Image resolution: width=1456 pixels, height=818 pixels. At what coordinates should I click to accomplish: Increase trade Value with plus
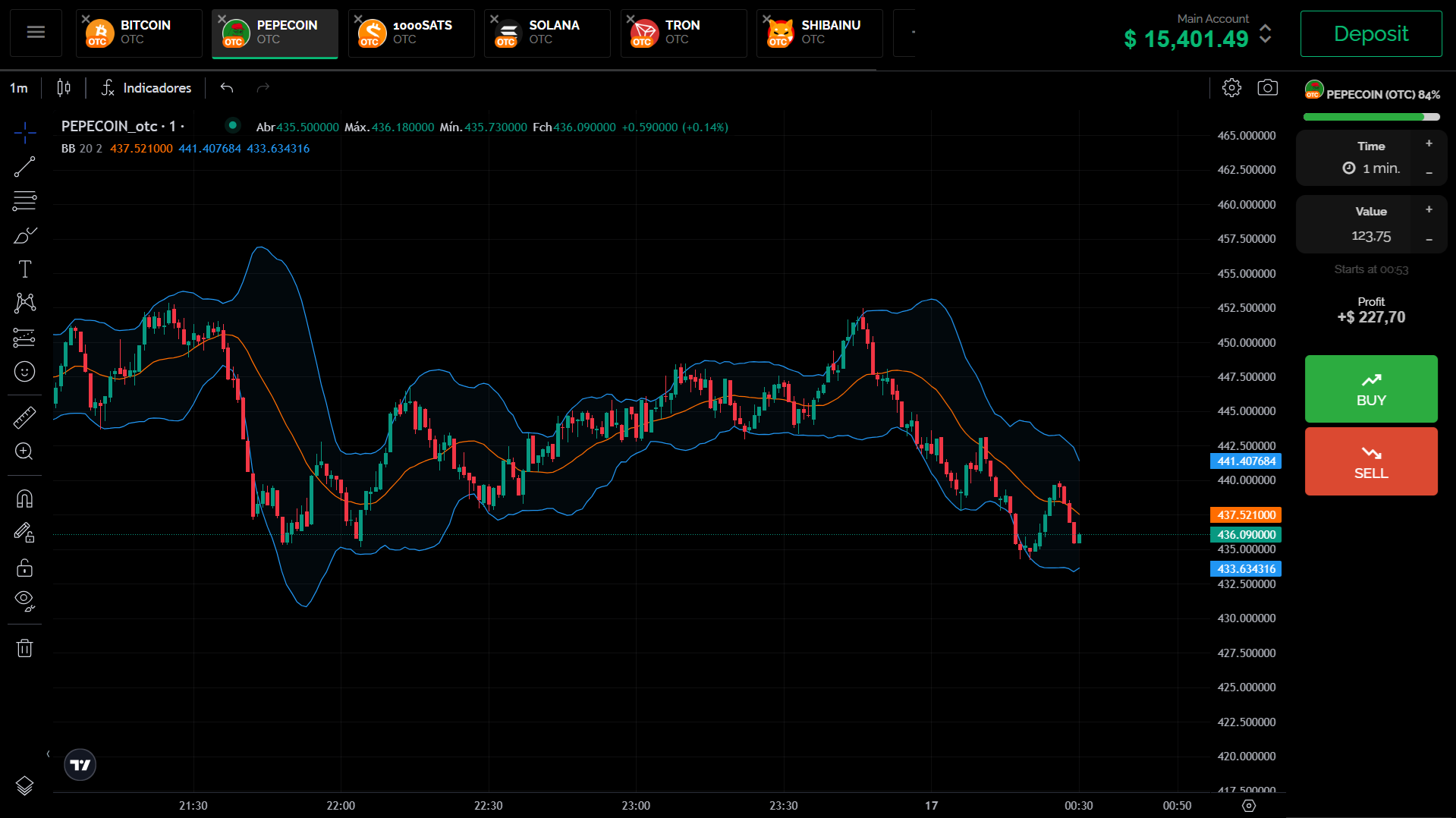pyautogui.click(x=1429, y=209)
